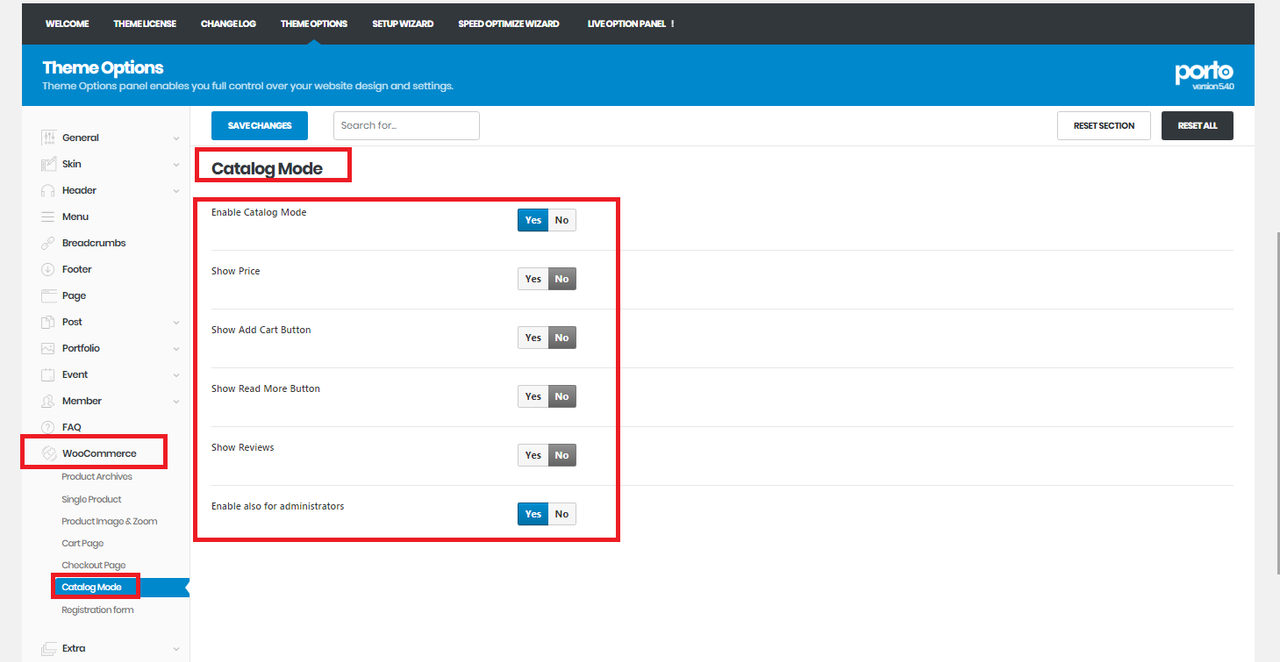
Task: Set Show Add Cart Button to No
Action: 562,338
